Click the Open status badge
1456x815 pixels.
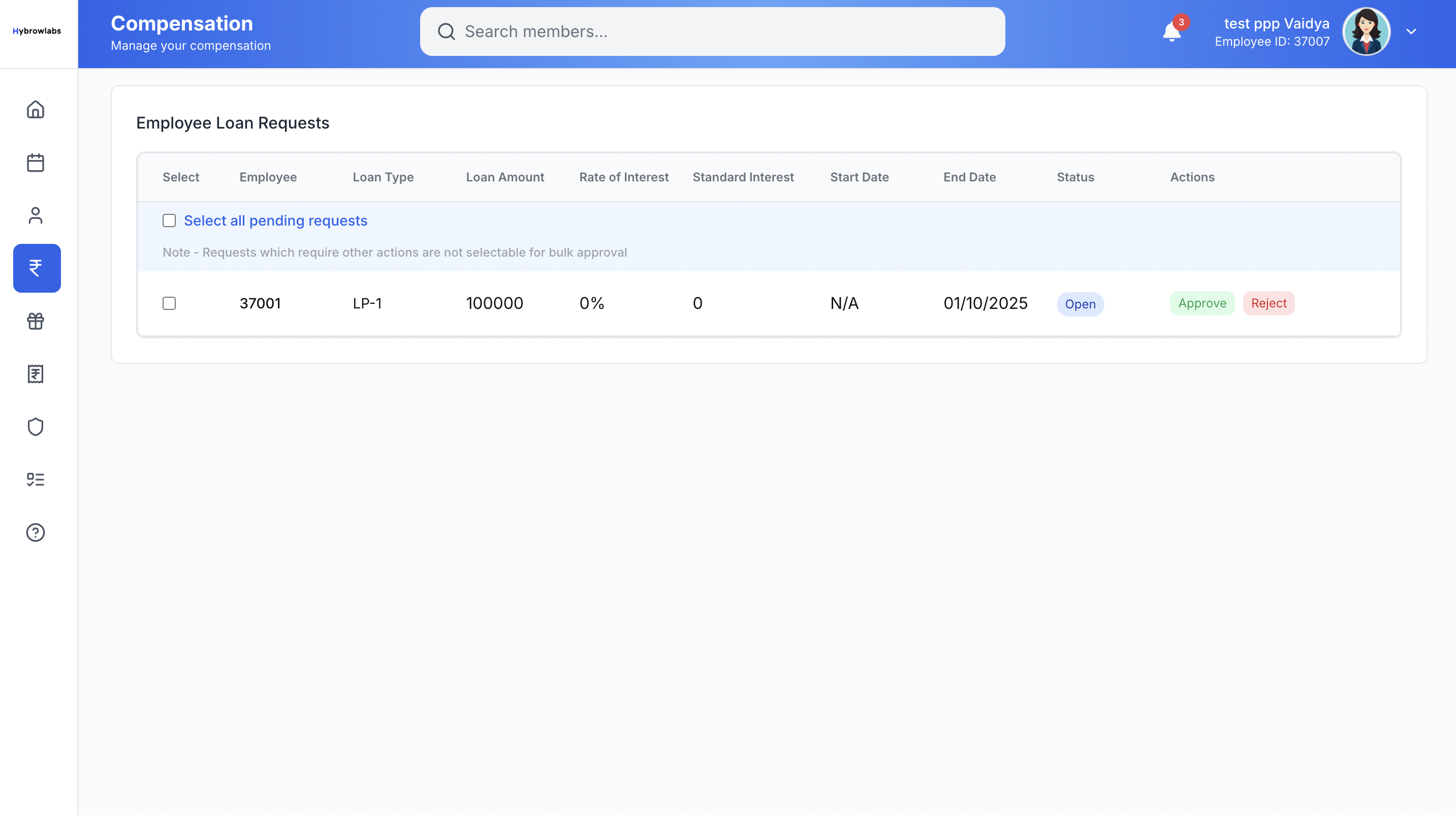click(x=1080, y=304)
